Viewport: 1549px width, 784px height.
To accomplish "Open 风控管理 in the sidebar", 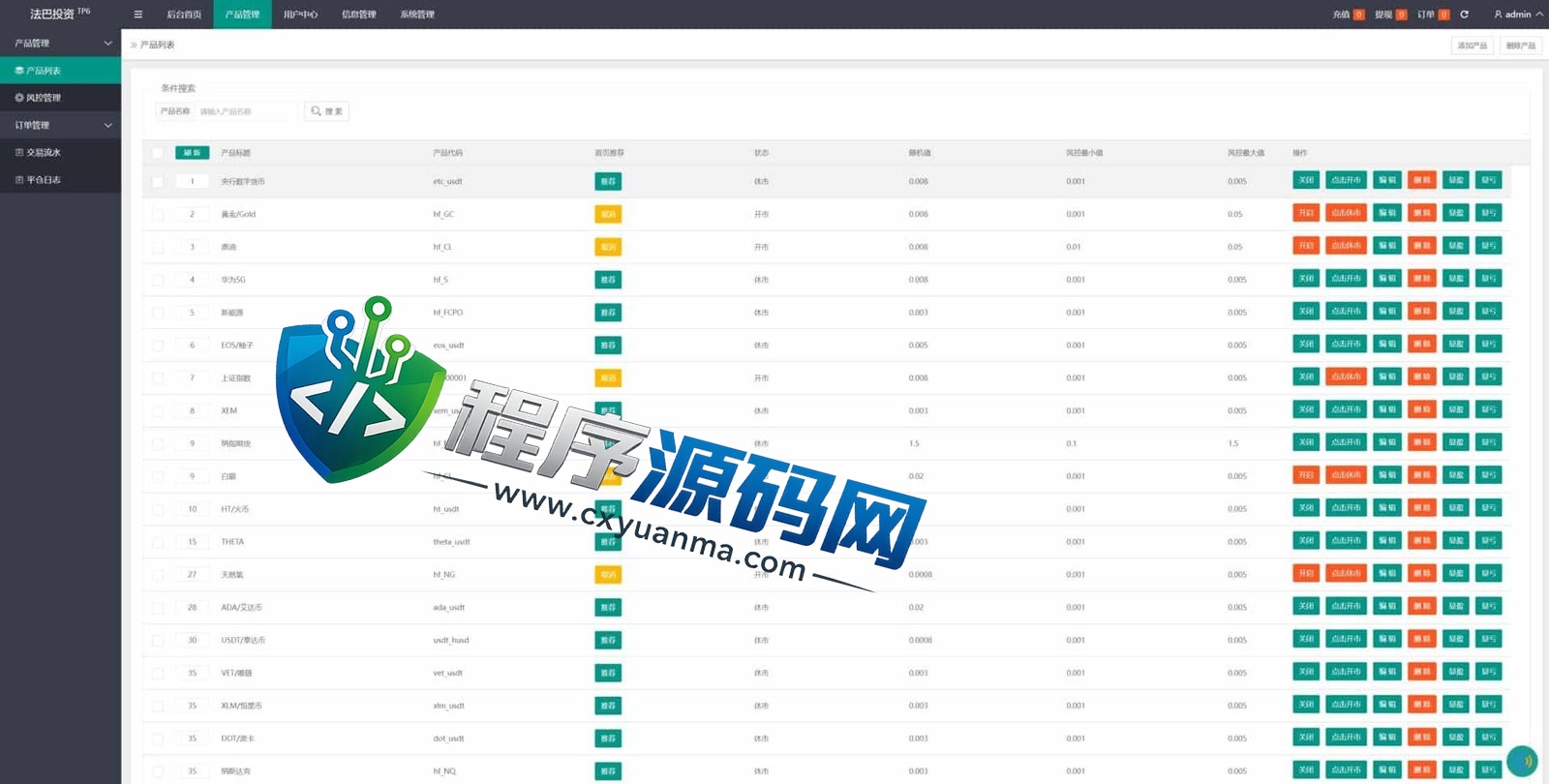I will tap(60, 98).
